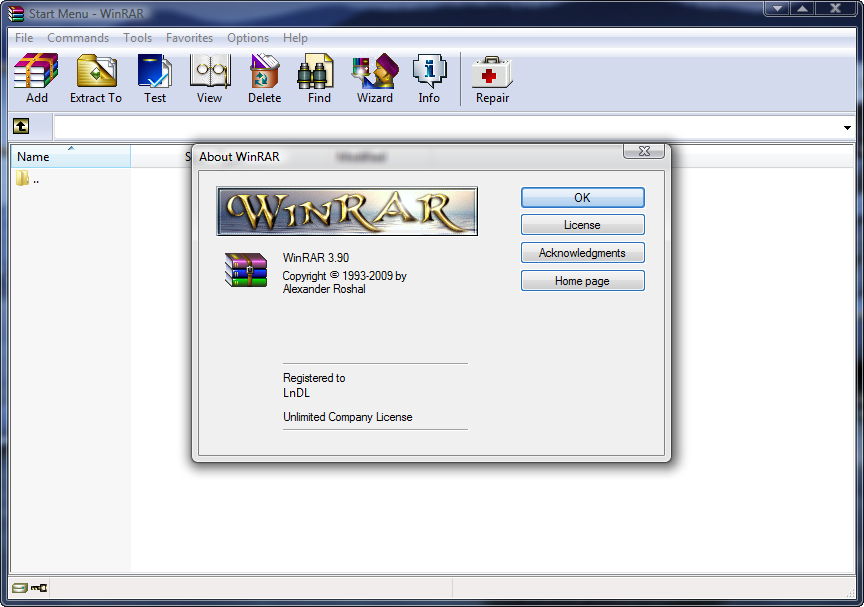Click the License button

click(x=582, y=225)
